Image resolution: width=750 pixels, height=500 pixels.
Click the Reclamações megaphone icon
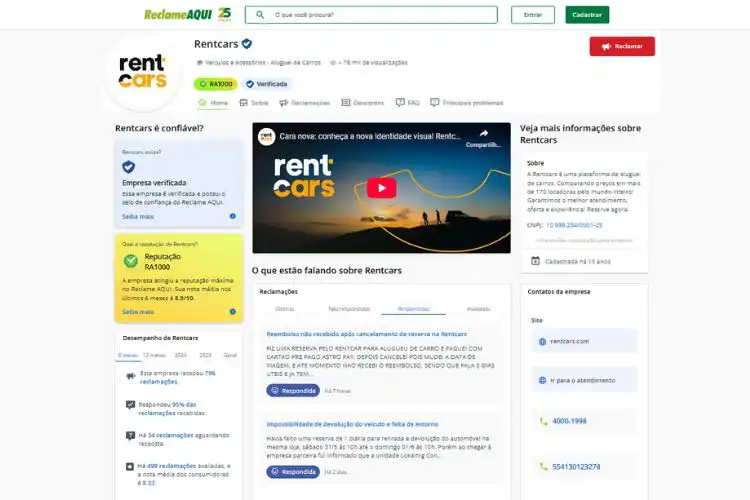click(x=284, y=102)
